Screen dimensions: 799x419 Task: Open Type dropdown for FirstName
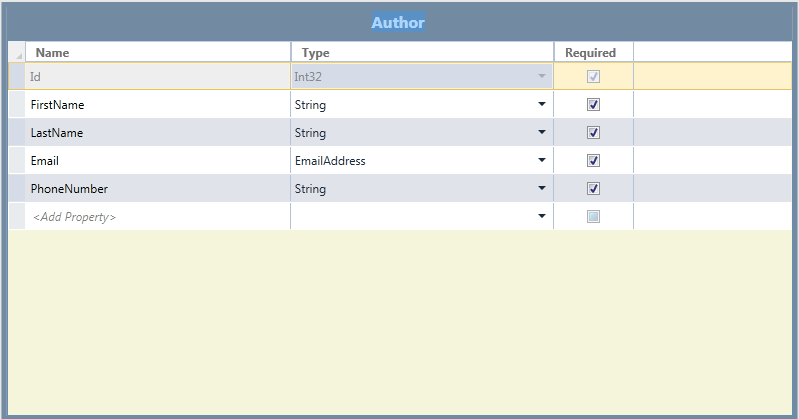[542, 104]
